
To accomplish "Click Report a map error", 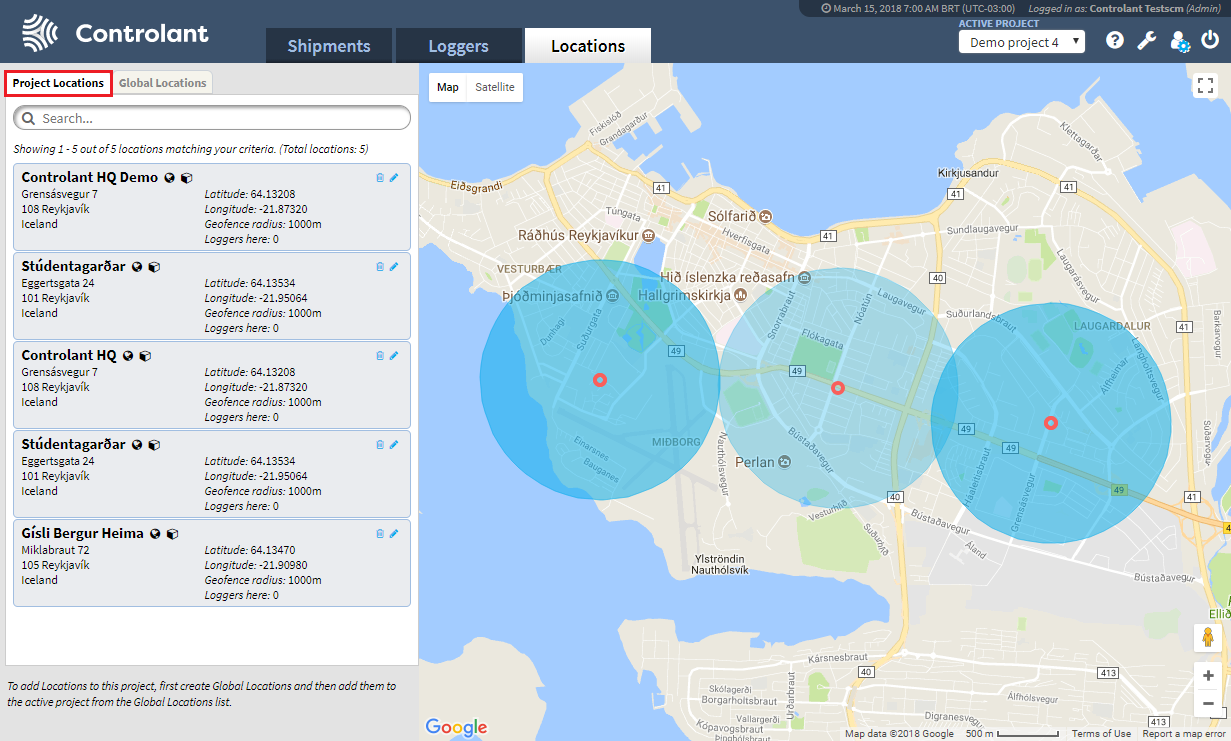I will pos(1183,734).
